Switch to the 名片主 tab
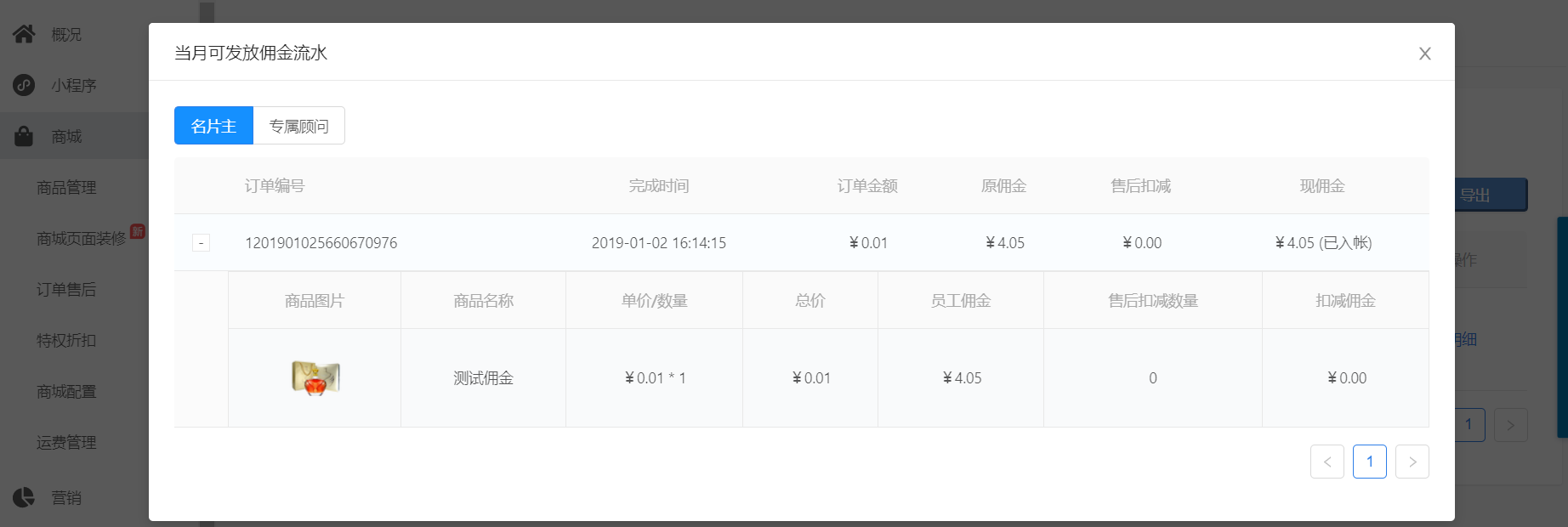The height and width of the screenshot is (527, 1568). [213, 126]
